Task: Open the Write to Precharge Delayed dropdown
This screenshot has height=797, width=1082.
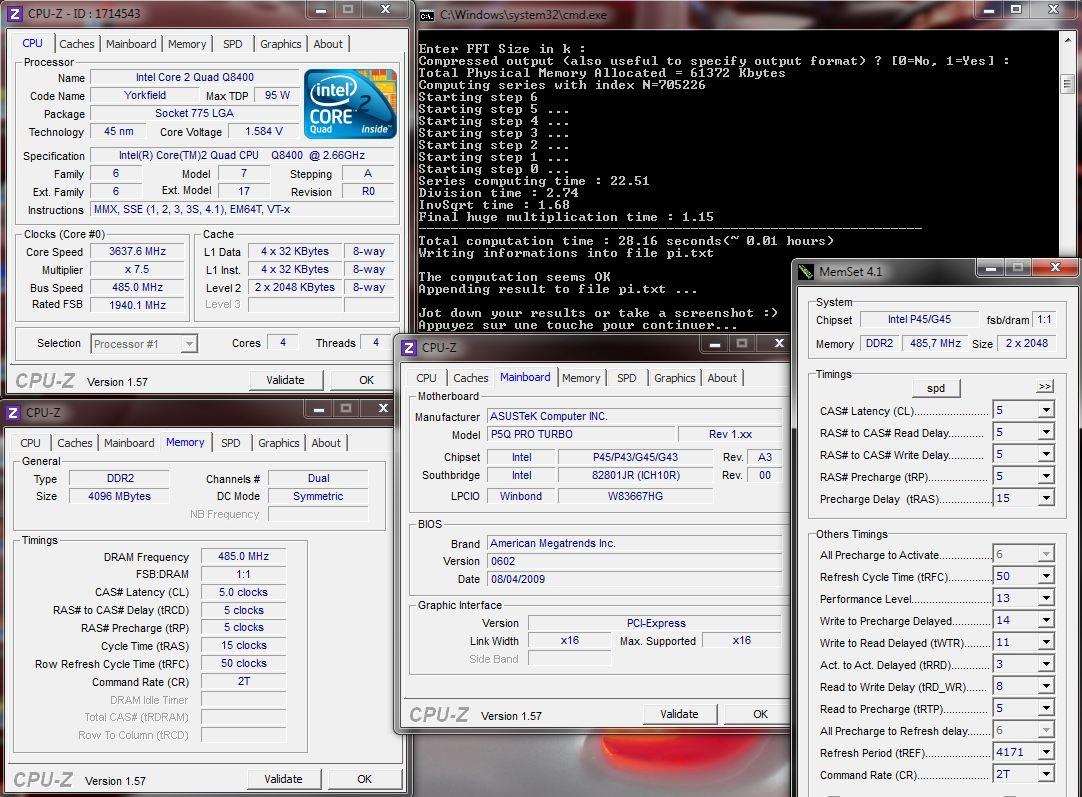Action: click(x=1046, y=620)
